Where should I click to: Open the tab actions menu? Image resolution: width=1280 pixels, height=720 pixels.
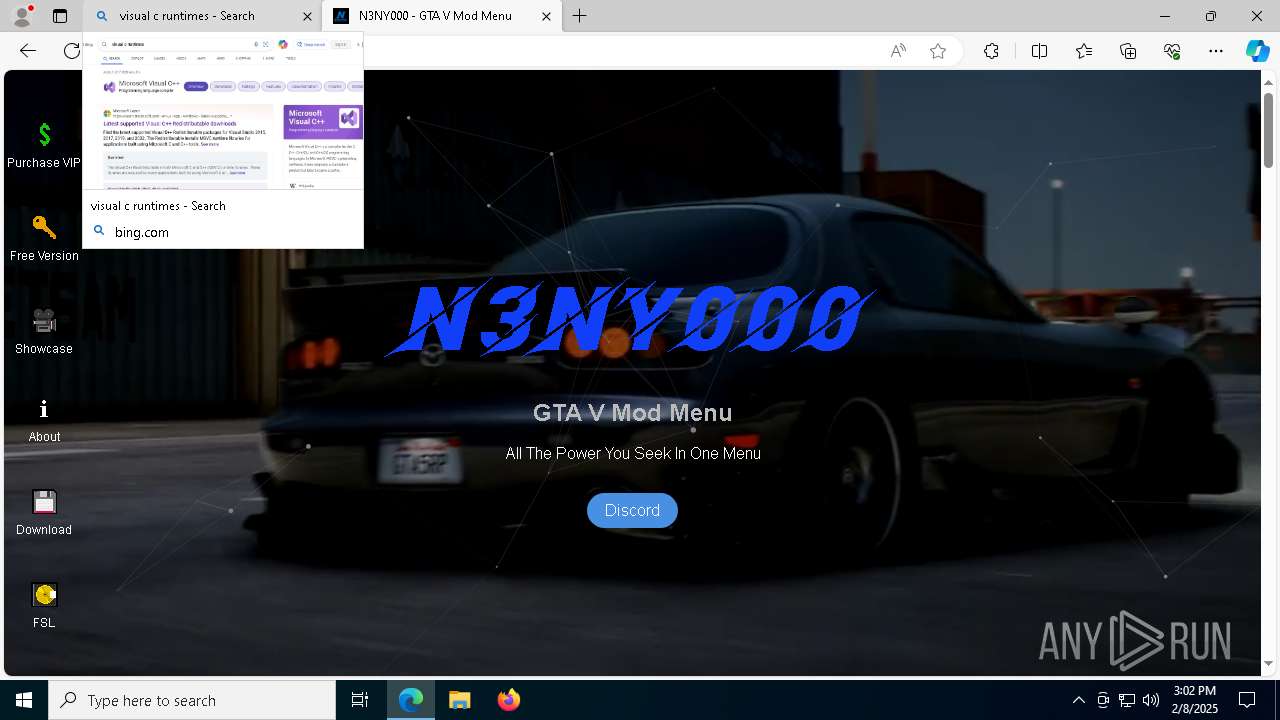tap(60, 16)
